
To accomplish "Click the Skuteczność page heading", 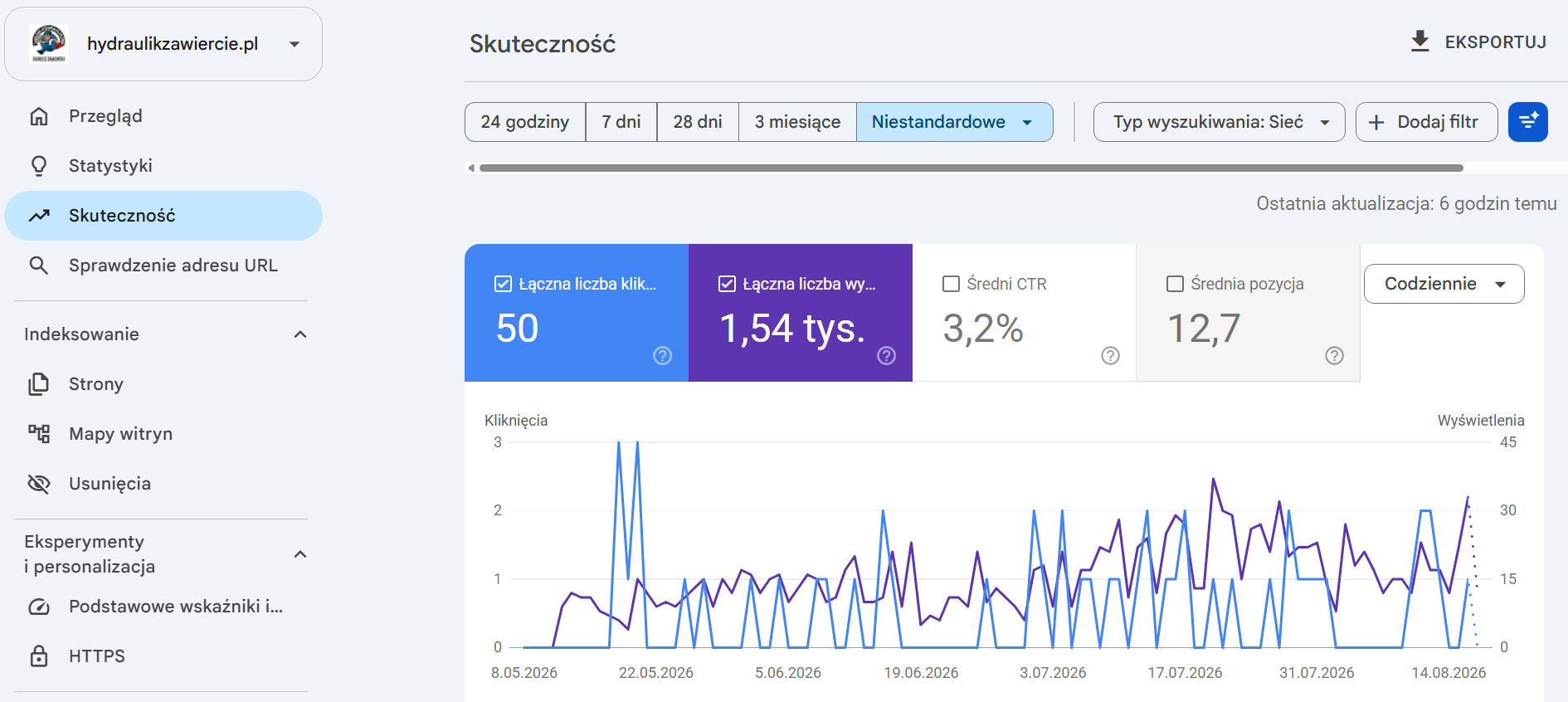I will tap(543, 44).
